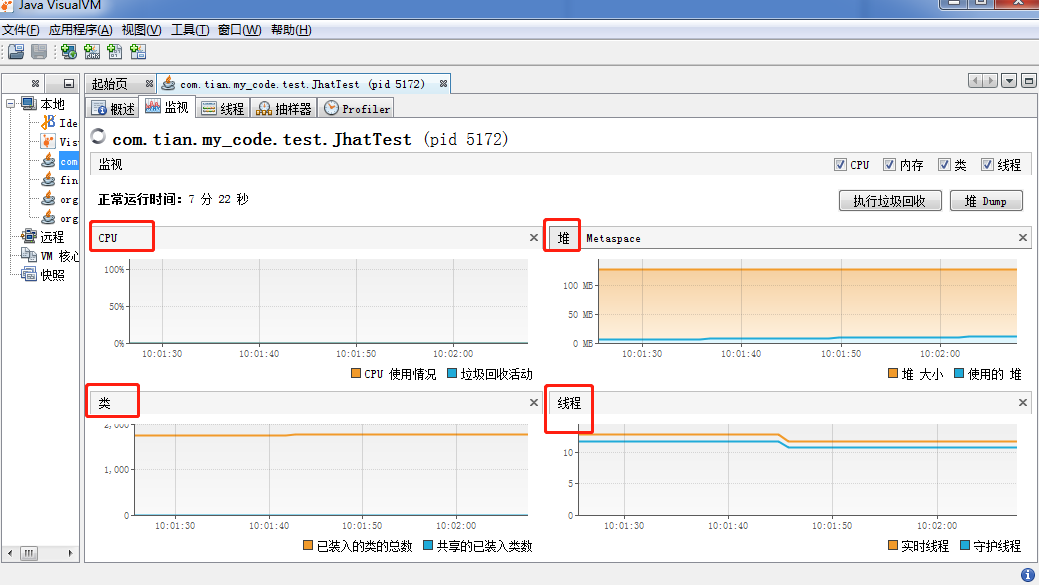
Task: Click the 共享的已装入类数 legend swatch
Action: pyautogui.click(x=427, y=545)
